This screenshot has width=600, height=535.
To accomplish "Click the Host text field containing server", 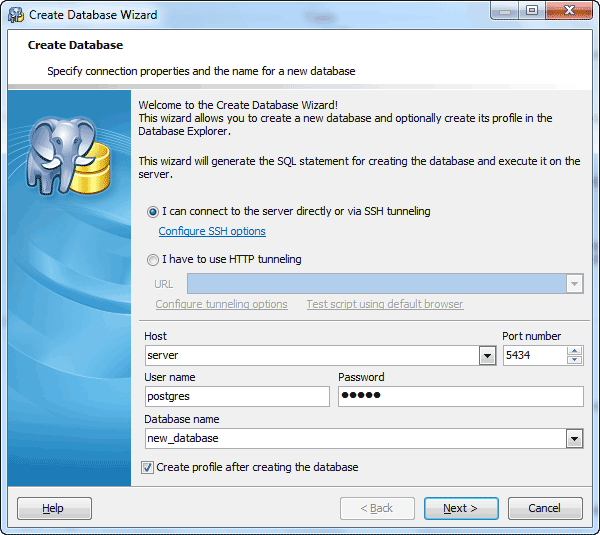I will click(310, 356).
